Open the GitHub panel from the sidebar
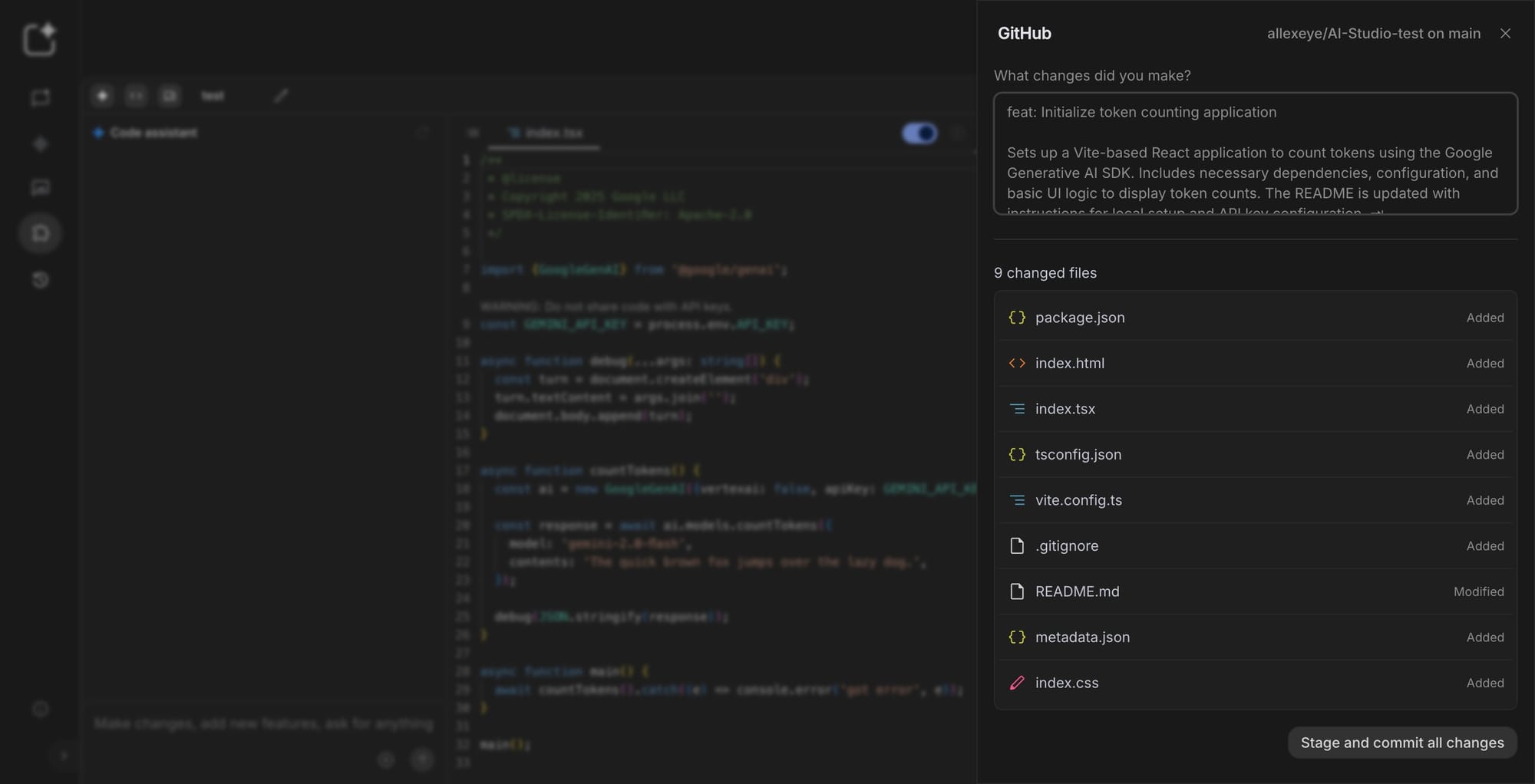This screenshot has width=1535, height=784. (40, 232)
